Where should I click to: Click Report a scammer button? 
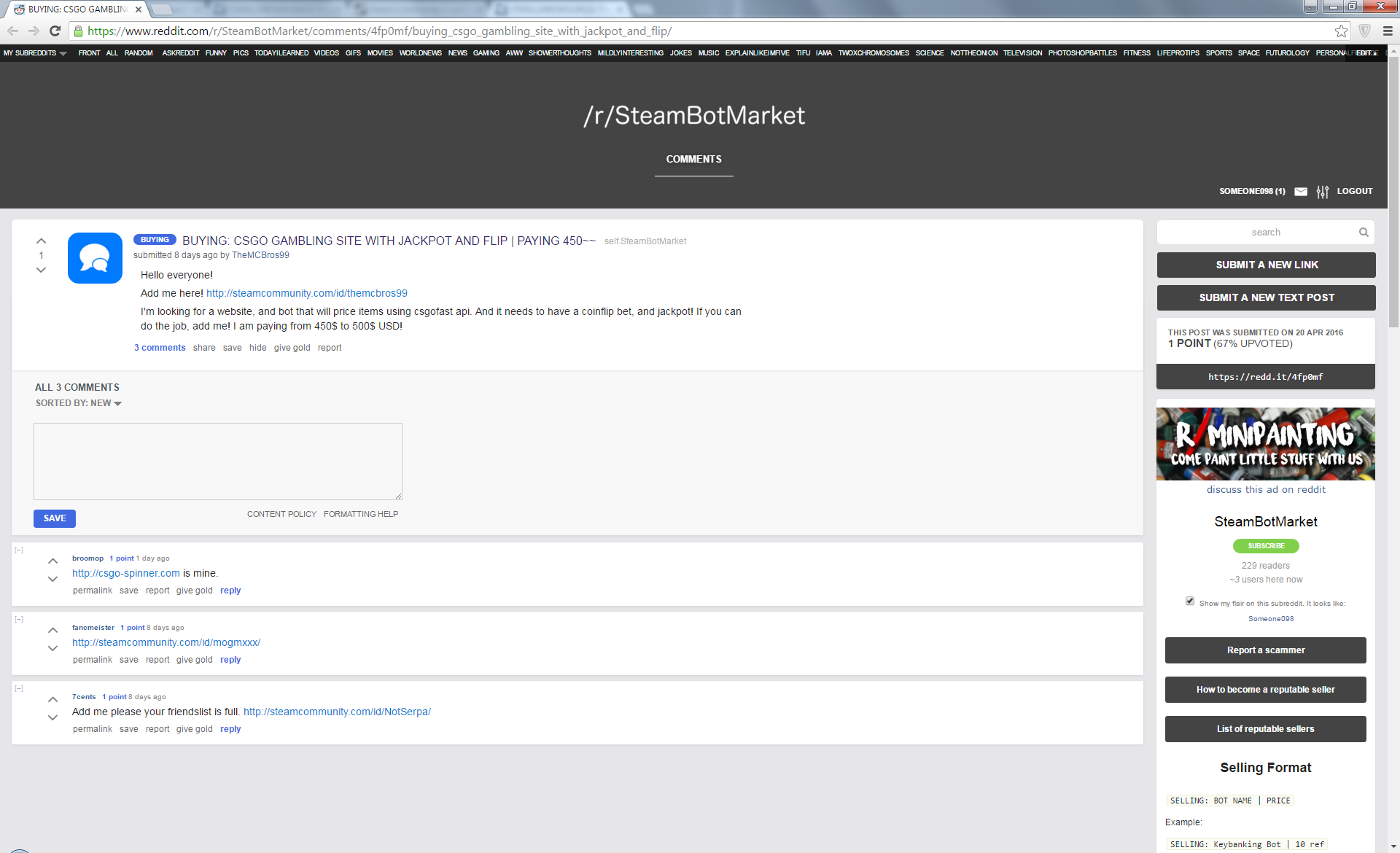pos(1265,650)
